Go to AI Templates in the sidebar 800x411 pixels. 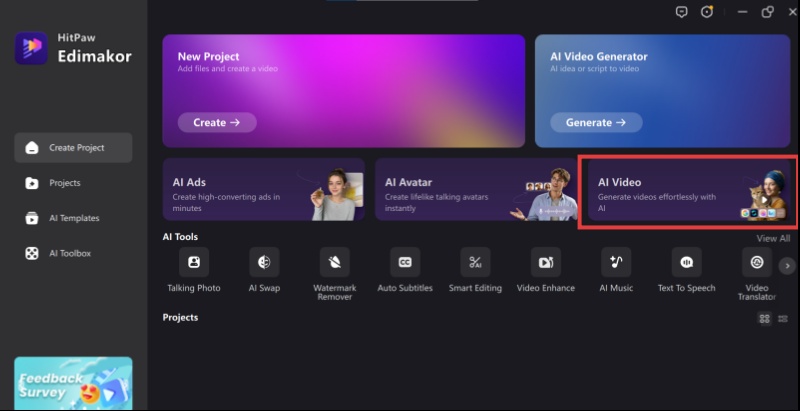[73, 218]
